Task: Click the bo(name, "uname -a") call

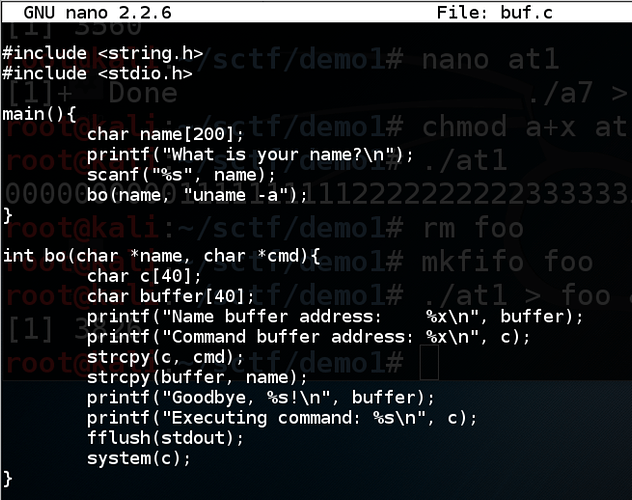Action: [197, 195]
